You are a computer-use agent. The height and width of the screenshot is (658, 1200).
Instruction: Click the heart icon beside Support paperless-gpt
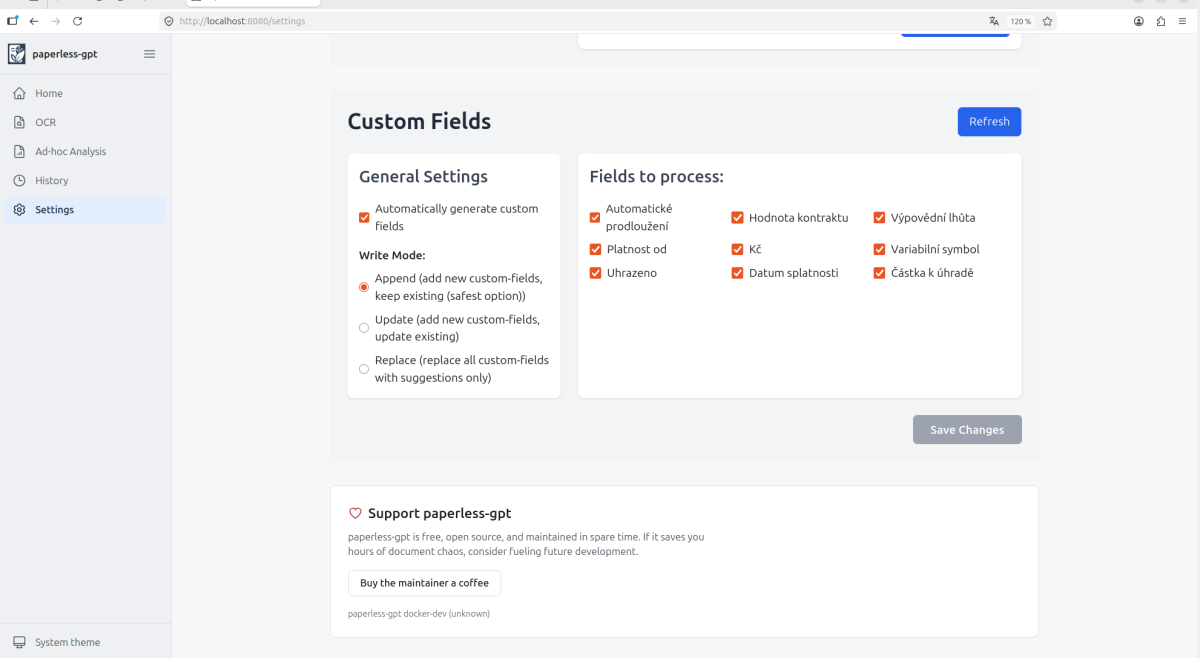pyautogui.click(x=355, y=513)
